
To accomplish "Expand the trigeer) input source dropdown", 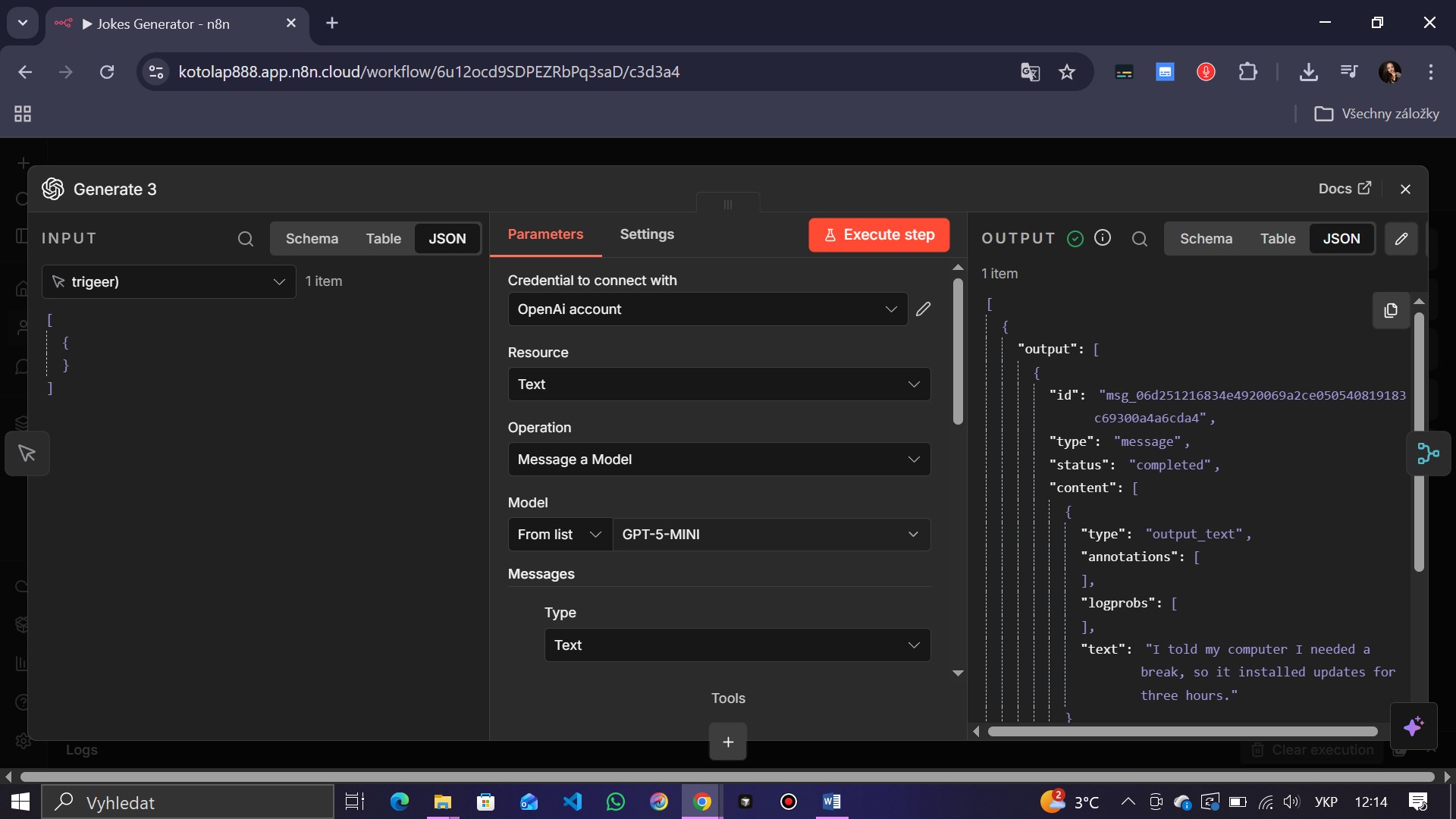I will [168, 282].
